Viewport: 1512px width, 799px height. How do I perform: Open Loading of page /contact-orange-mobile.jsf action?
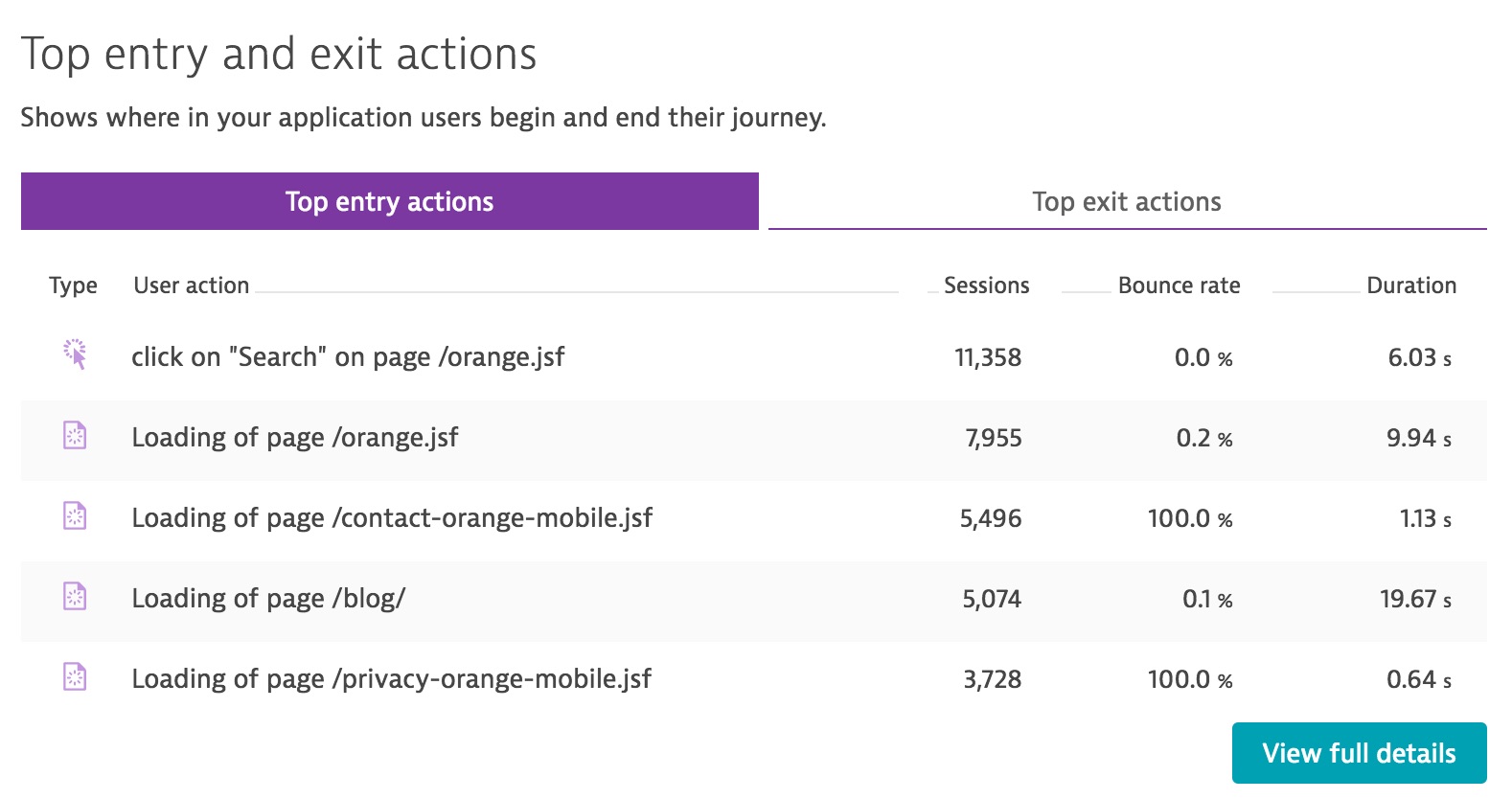[392, 518]
